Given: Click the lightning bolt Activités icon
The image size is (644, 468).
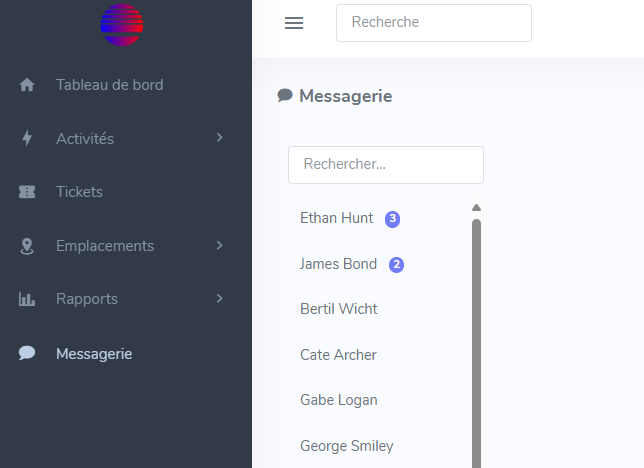Looking at the screenshot, I should (27, 139).
